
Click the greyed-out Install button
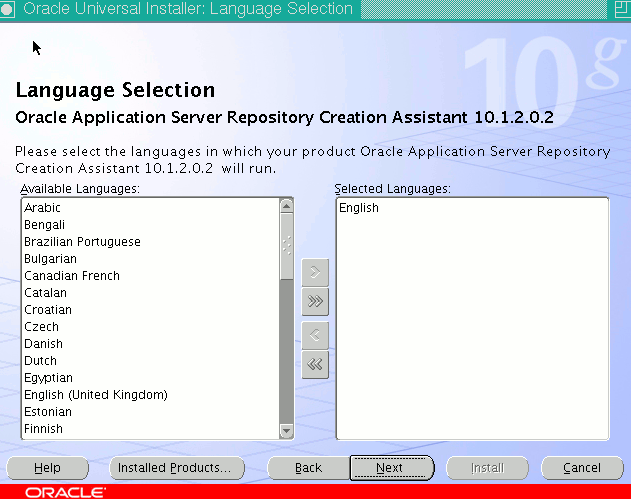[x=487, y=468]
